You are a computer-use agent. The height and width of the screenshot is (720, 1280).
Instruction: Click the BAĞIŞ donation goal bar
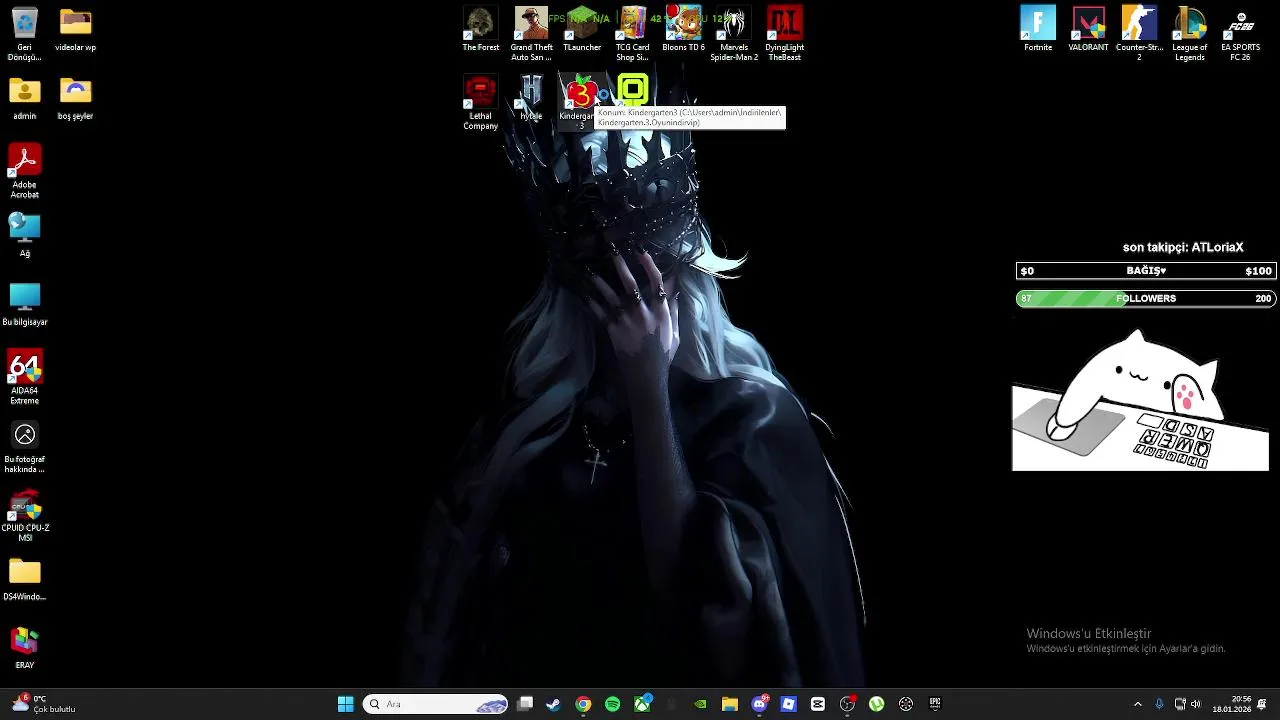coord(1146,271)
